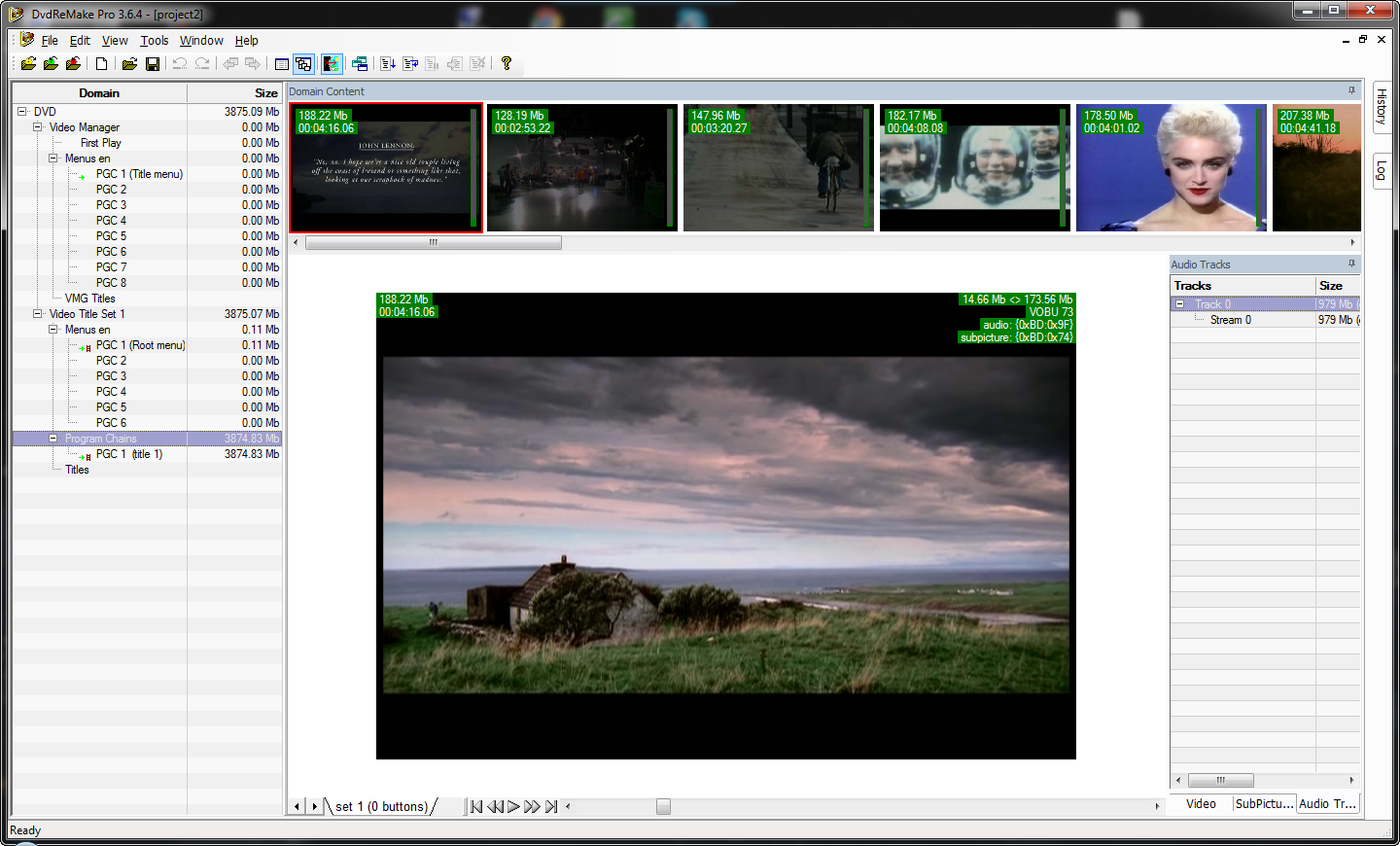1400x846 pixels.
Task: Open the View menu
Action: point(115,41)
